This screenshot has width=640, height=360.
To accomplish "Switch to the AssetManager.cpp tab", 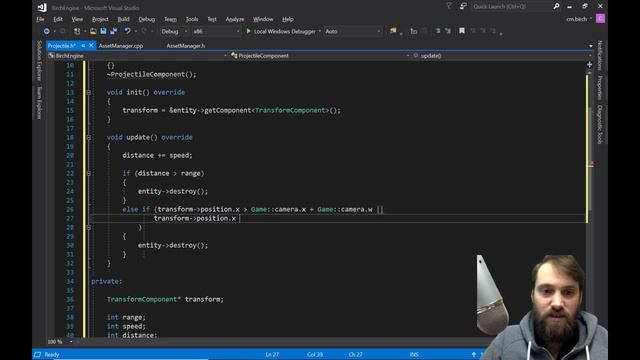I will pyautogui.click(x=121, y=46).
